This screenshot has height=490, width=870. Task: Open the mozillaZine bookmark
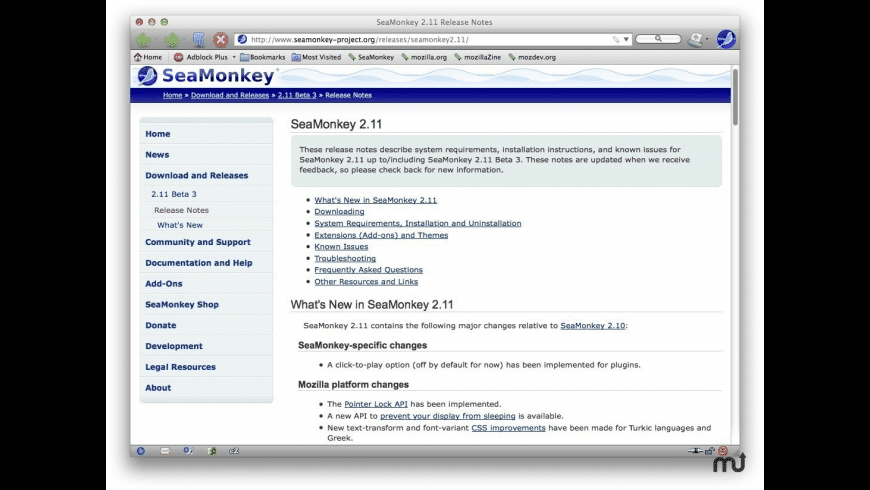coord(477,57)
